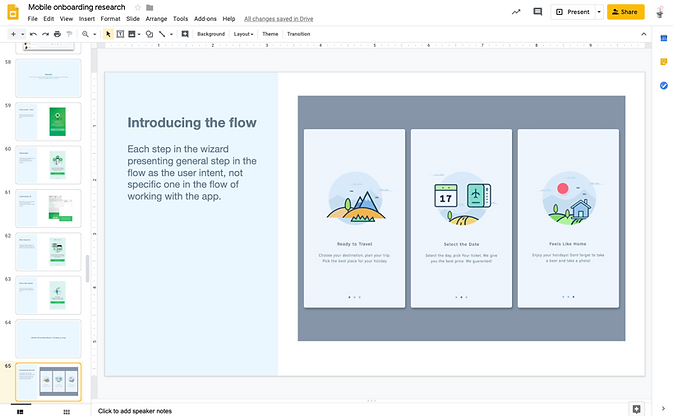Click the Present button
The image size is (673, 416).
pyautogui.click(x=573, y=12)
